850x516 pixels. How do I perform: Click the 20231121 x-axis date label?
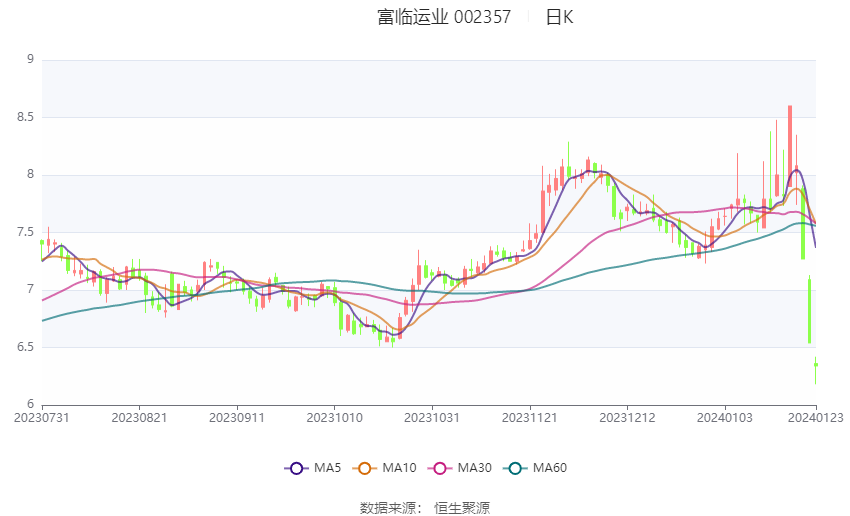530,416
